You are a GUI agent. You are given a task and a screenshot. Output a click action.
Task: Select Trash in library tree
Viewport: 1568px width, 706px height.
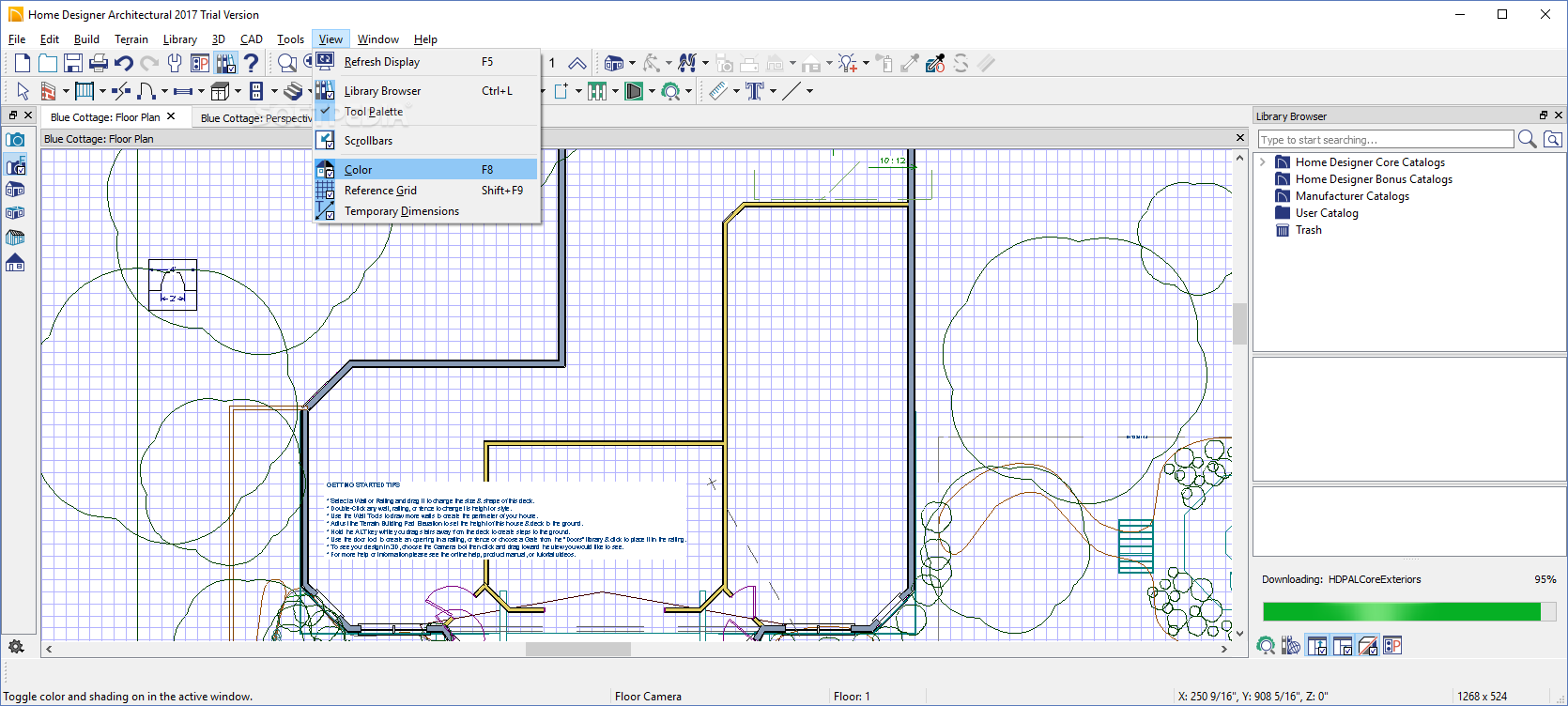tap(1309, 230)
